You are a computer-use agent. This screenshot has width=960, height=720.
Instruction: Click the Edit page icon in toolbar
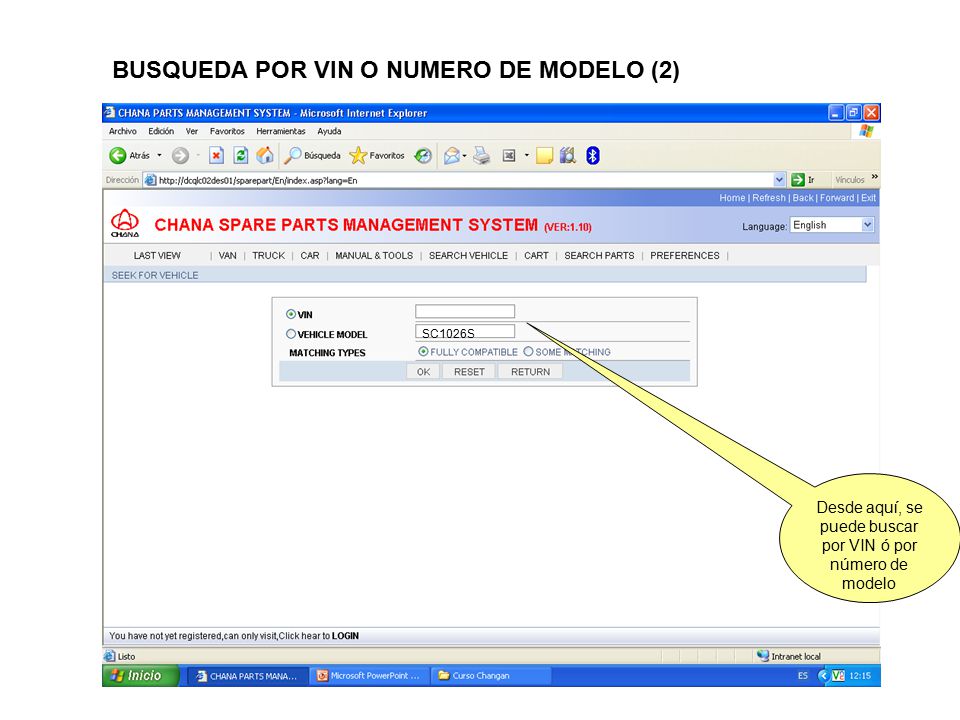(x=509, y=156)
